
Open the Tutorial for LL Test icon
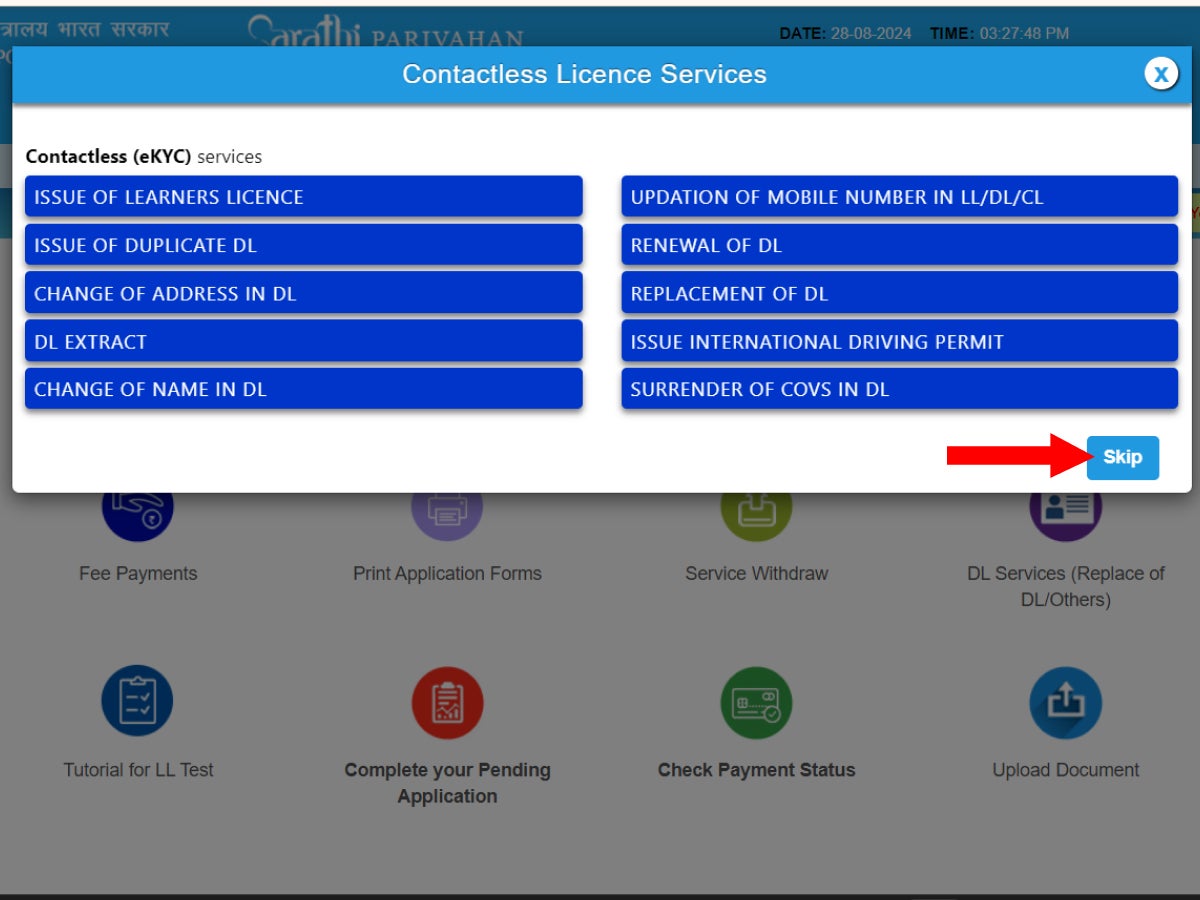tap(138, 700)
